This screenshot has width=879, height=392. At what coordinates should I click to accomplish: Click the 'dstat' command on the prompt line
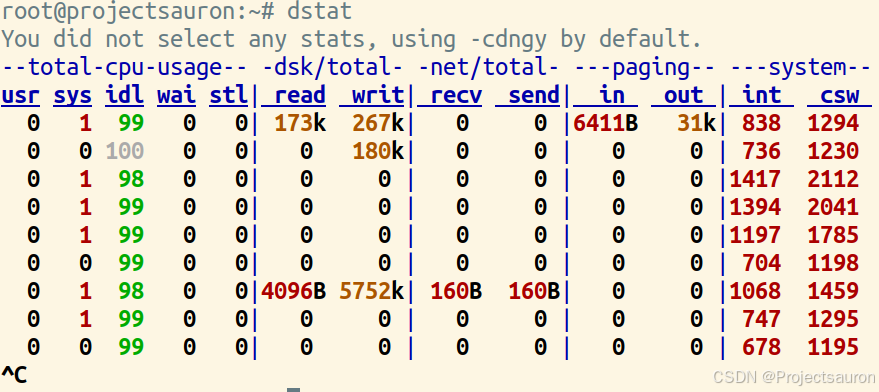[x=320, y=11]
